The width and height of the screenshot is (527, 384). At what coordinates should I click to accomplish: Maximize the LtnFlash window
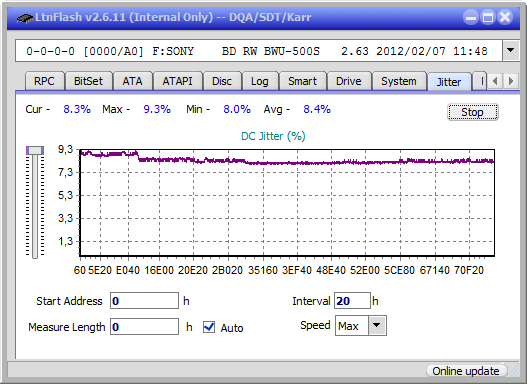tap(488, 17)
